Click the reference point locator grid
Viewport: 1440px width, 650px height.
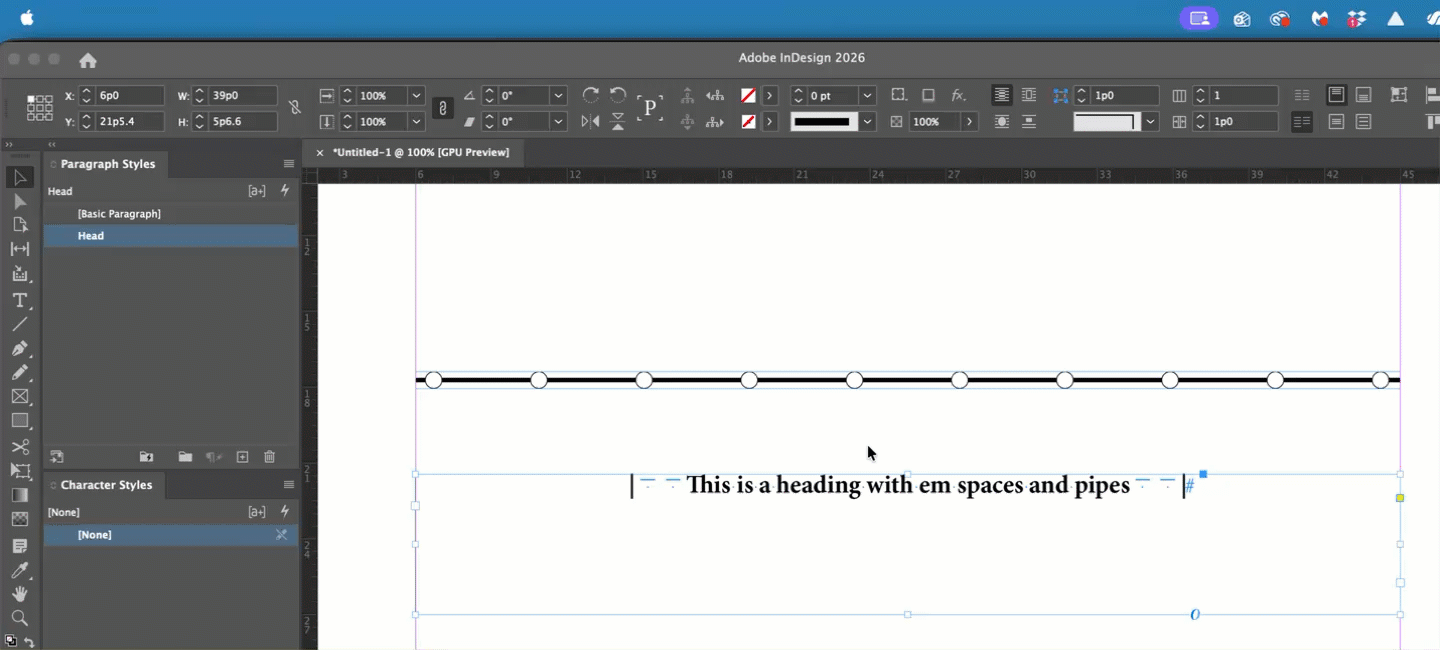[x=40, y=108]
